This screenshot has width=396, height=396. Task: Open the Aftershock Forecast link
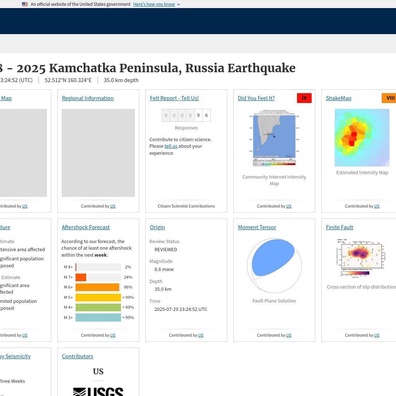click(x=86, y=227)
